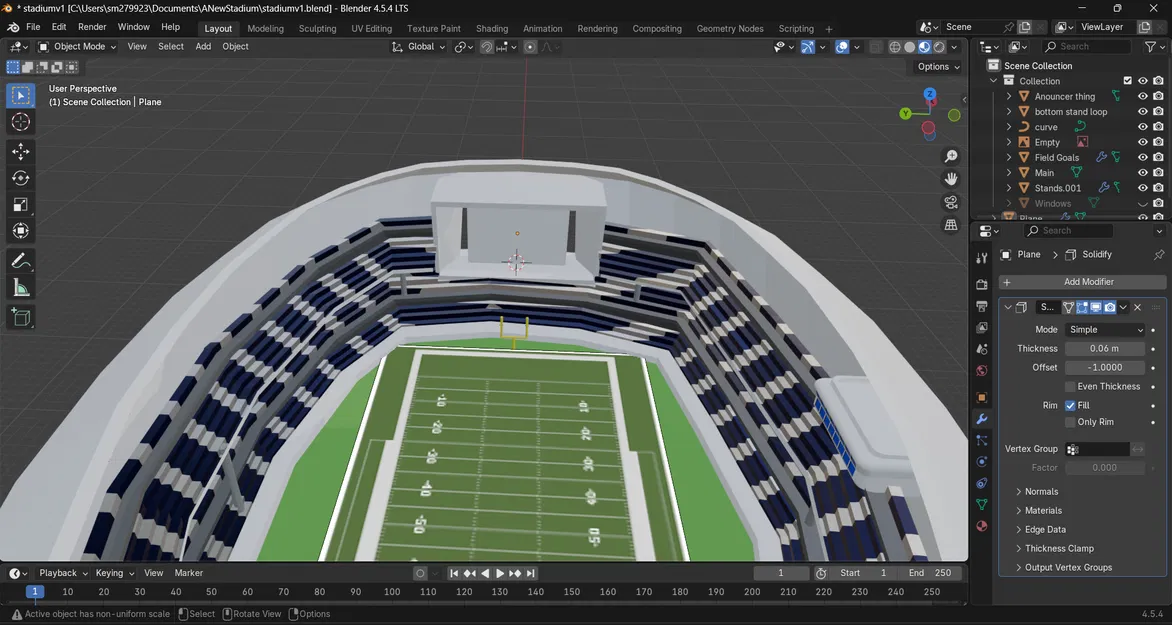Screen dimensions: 1172x625
Task: Toggle camera view icon in viewport
Action: pyautogui.click(x=951, y=202)
